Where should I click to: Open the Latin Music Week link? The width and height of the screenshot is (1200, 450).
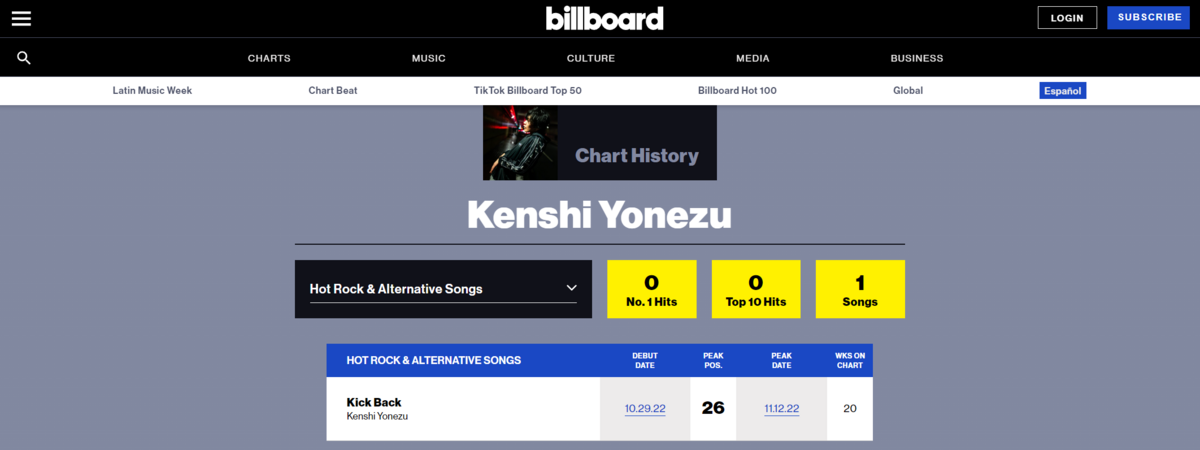pos(152,90)
